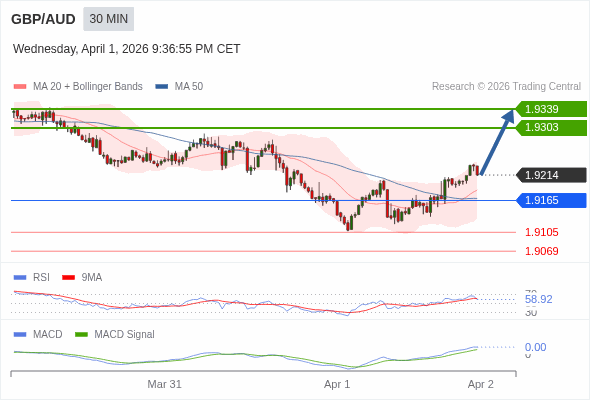
Task: Click the GBP/AUD pair title
Action: pyautogui.click(x=43, y=19)
